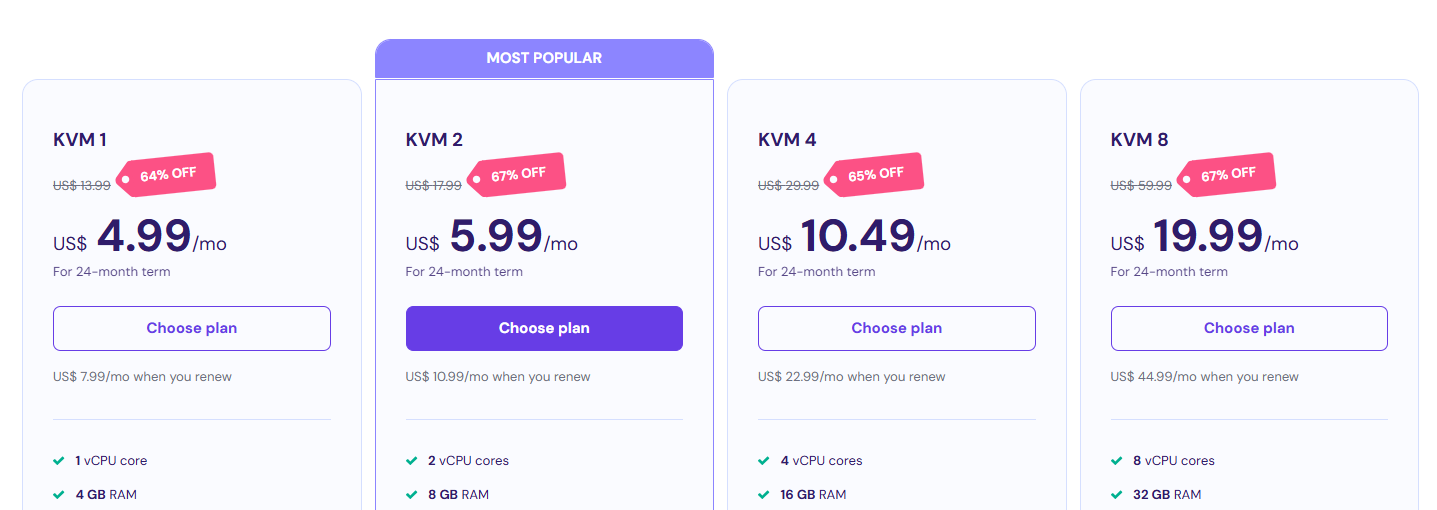Click the checkmark beside 32 GB RAM

1117,494
